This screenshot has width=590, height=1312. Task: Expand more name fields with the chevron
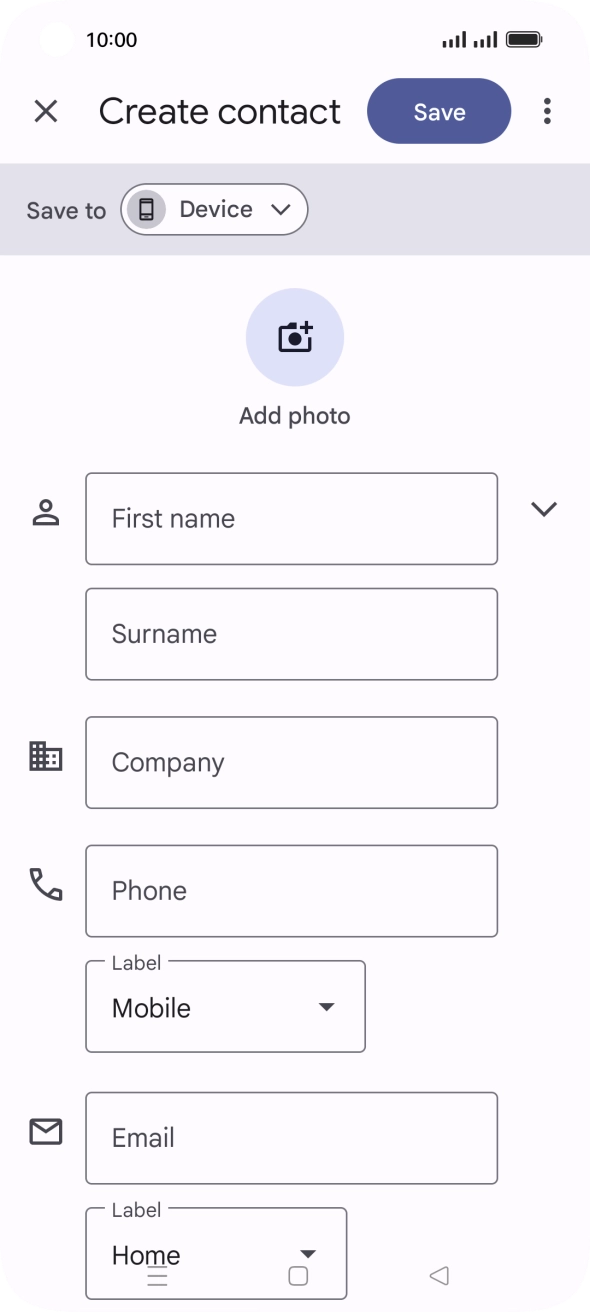pos(544,509)
